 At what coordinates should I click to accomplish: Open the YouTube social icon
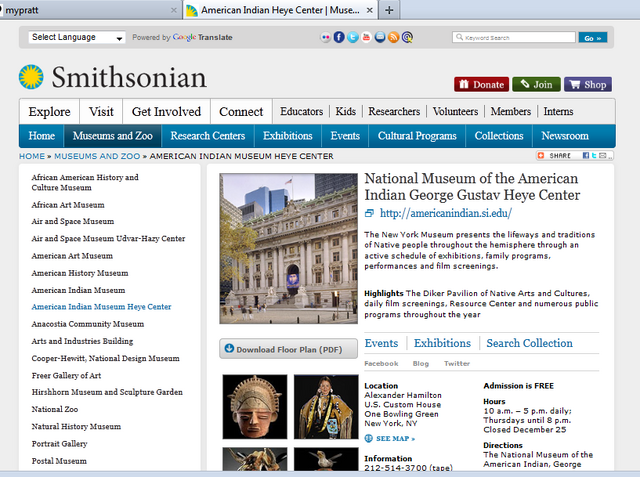(366, 37)
